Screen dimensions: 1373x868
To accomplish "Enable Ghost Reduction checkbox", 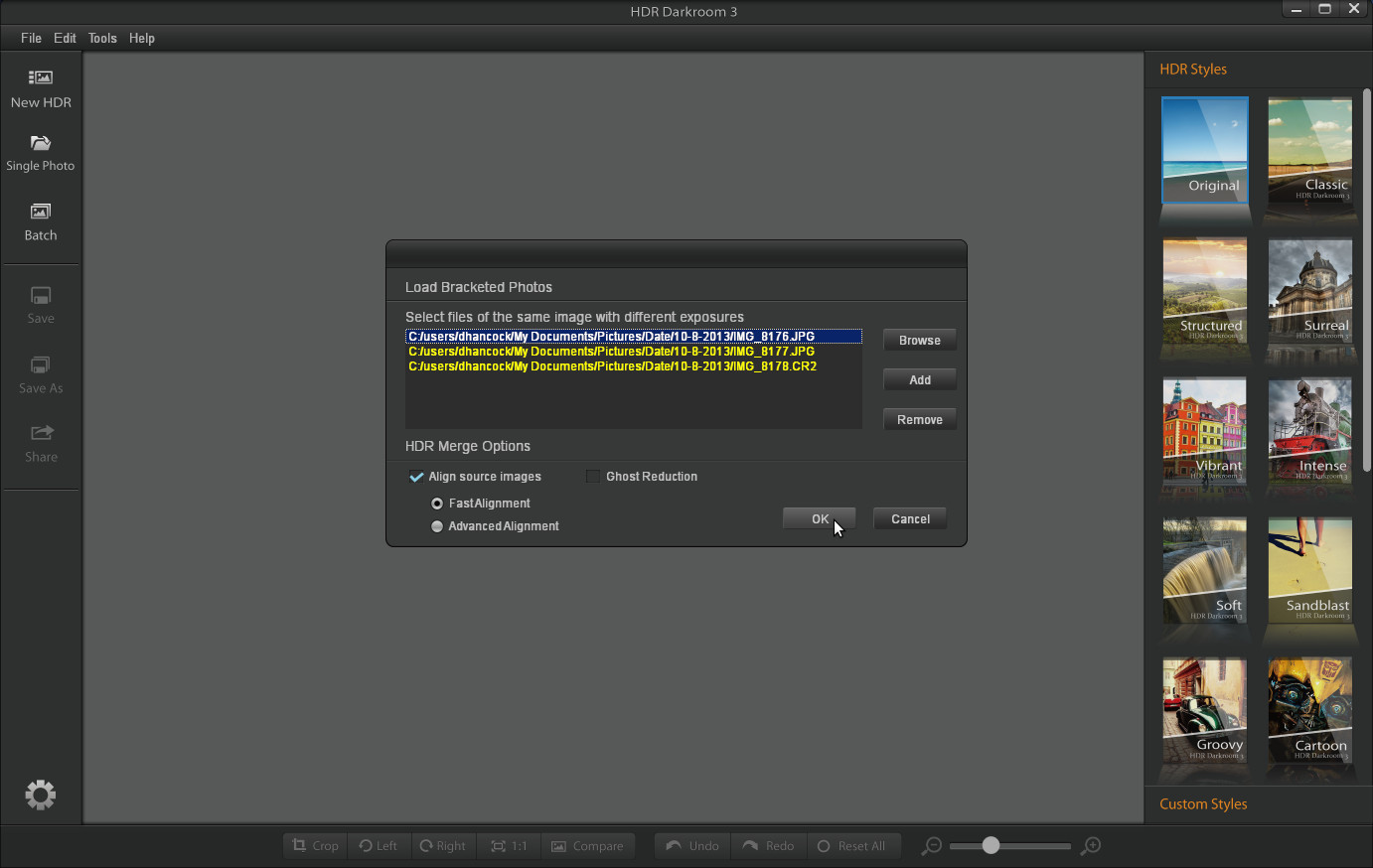I will 593,477.
